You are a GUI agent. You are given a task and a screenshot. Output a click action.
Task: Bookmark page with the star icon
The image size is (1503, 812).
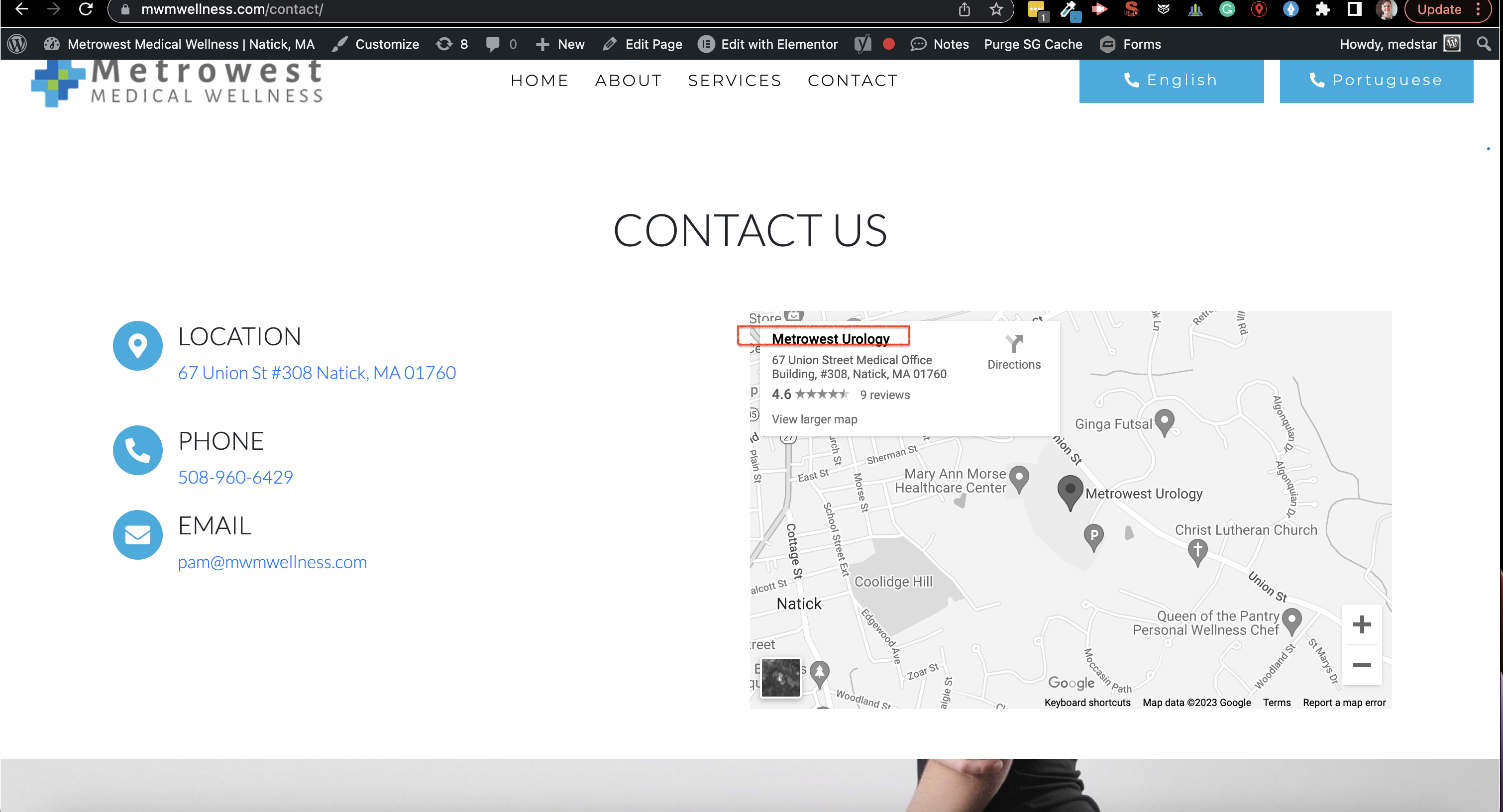(996, 9)
